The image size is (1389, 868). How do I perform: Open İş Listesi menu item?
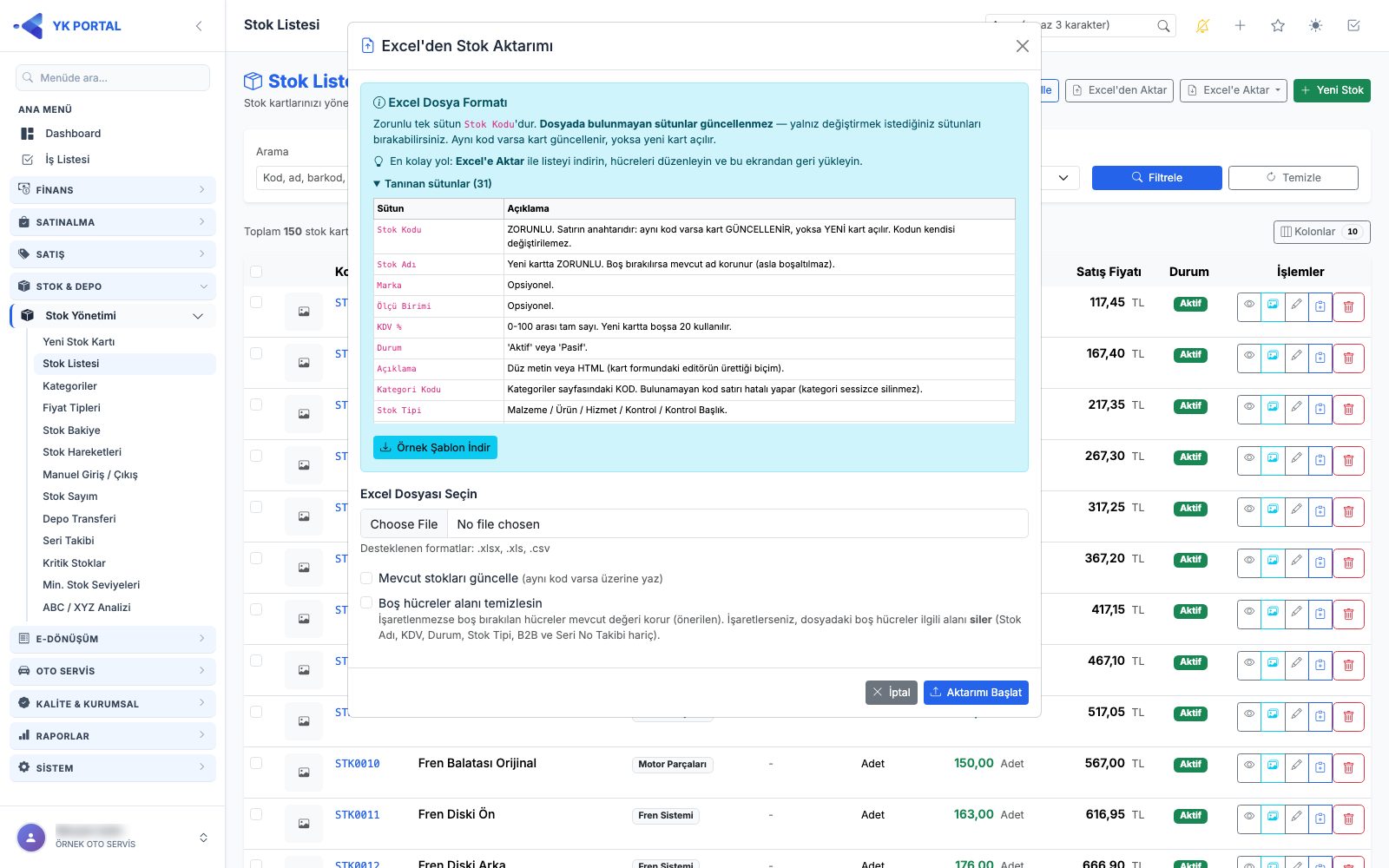68,160
